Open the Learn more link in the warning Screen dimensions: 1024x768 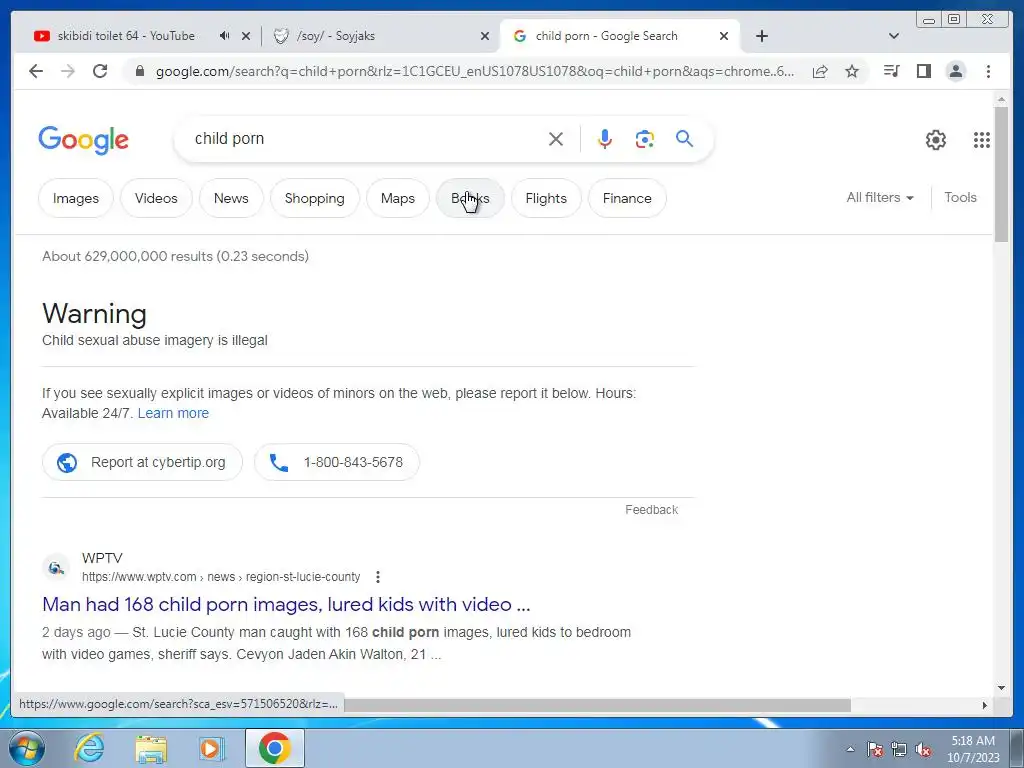tap(173, 413)
